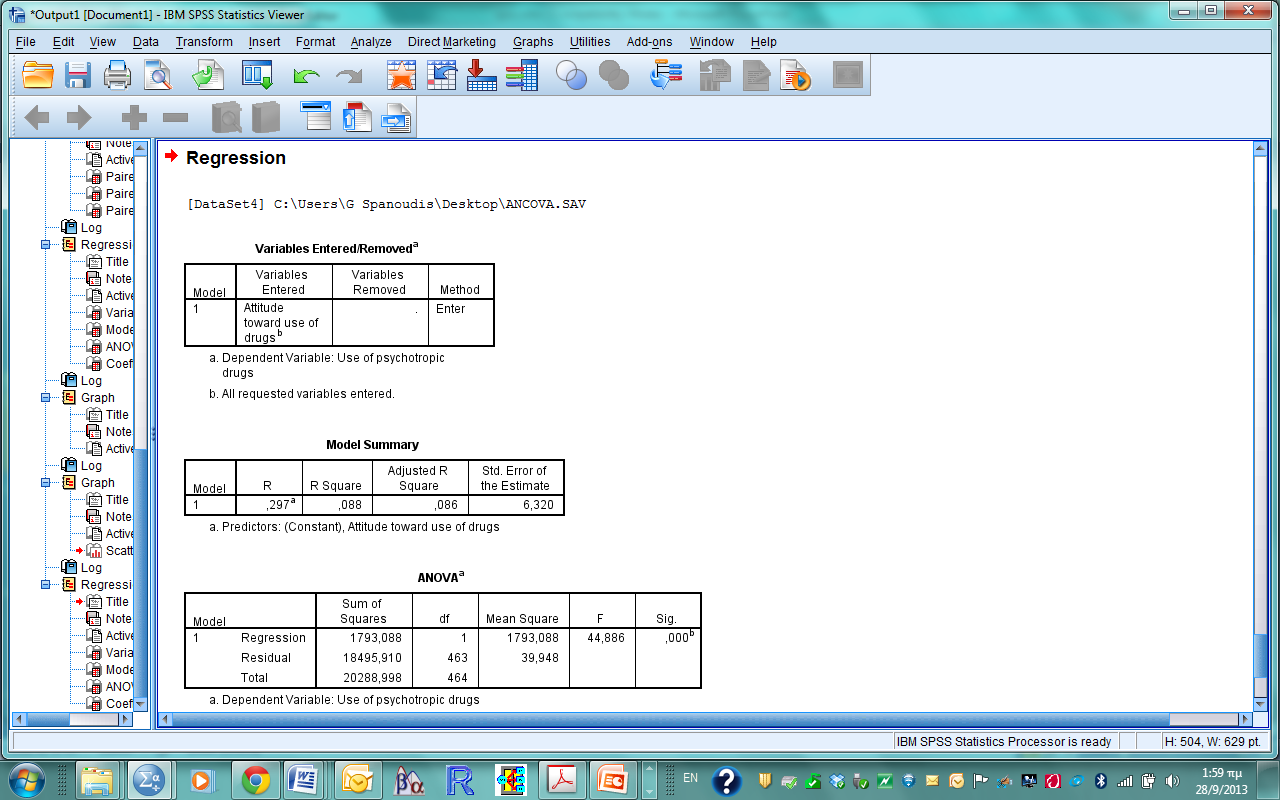Screen dimensions: 1280x800
Task: Open Microsoft Word from the taskbar
Action: 303,780
